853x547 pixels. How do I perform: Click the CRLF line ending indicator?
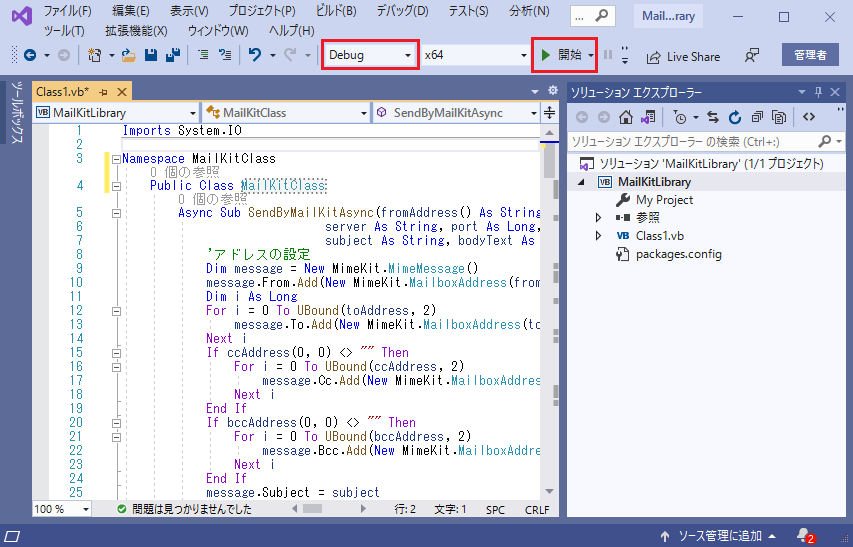tap(537, 509)
